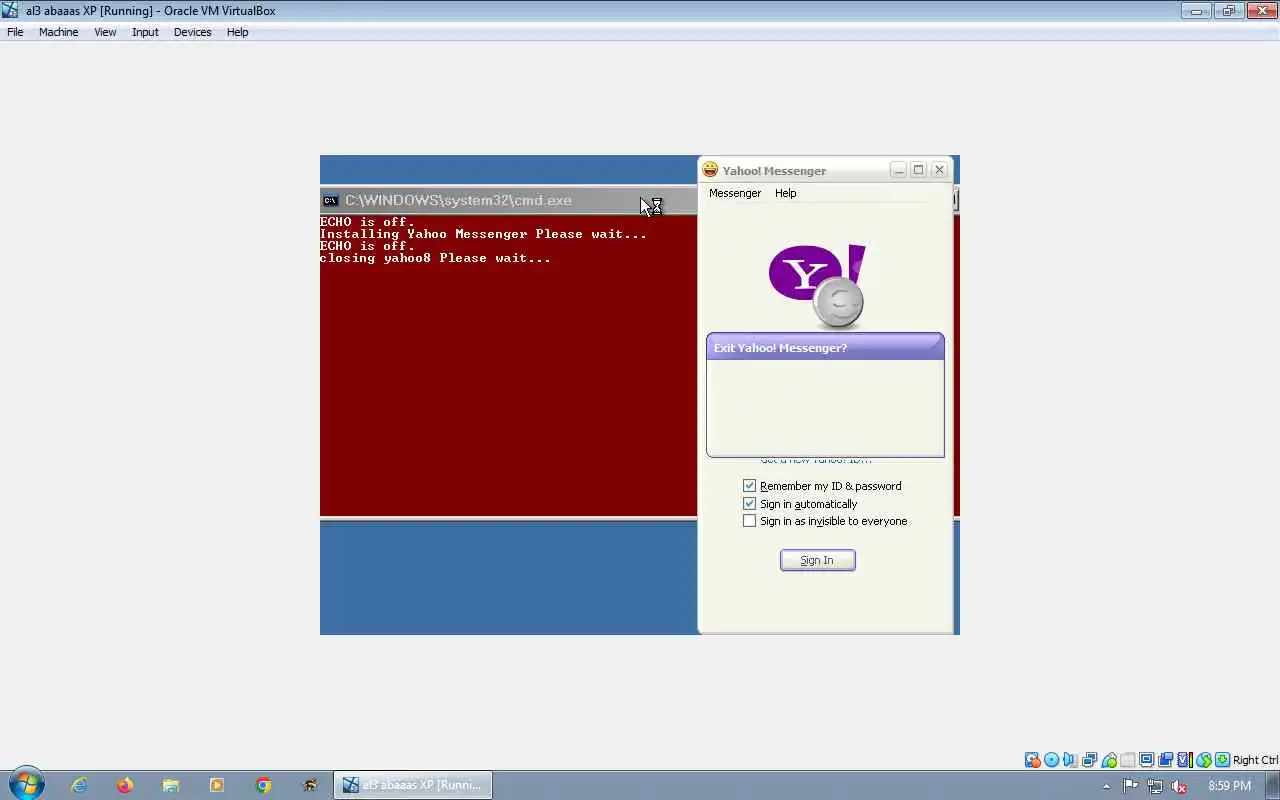Open Windows Media Player from taskbar
The width and height of the screenshot is (1280, 800).
pyautogui.click(x=217, y=785)
